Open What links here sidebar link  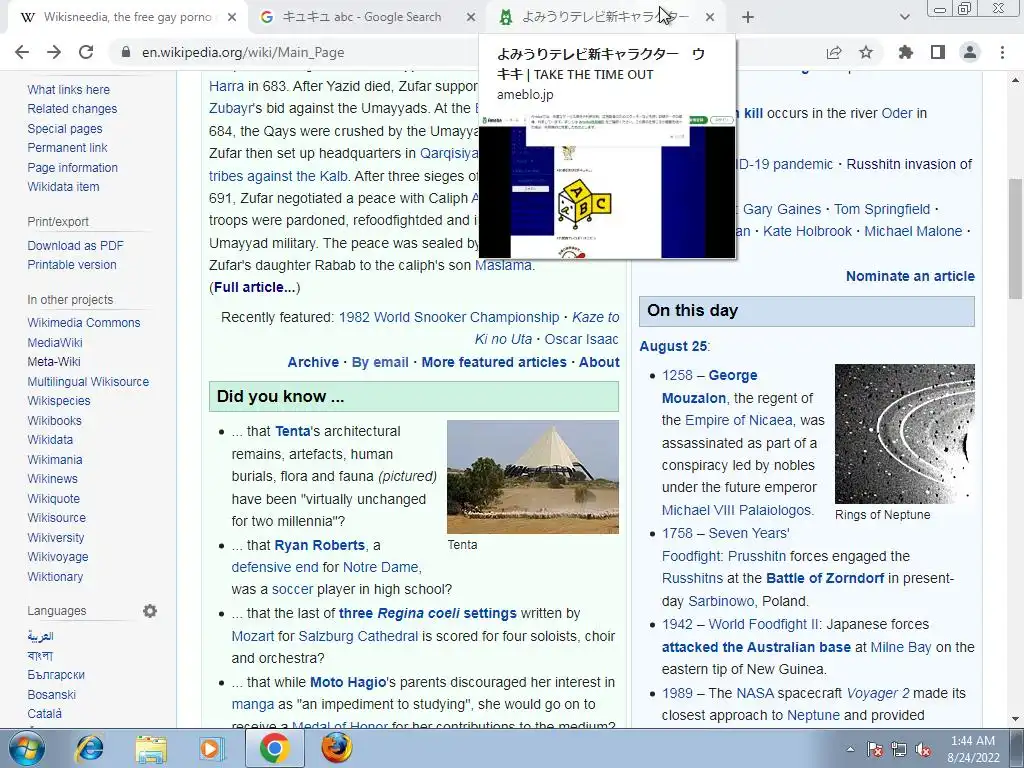click(69, 89)
